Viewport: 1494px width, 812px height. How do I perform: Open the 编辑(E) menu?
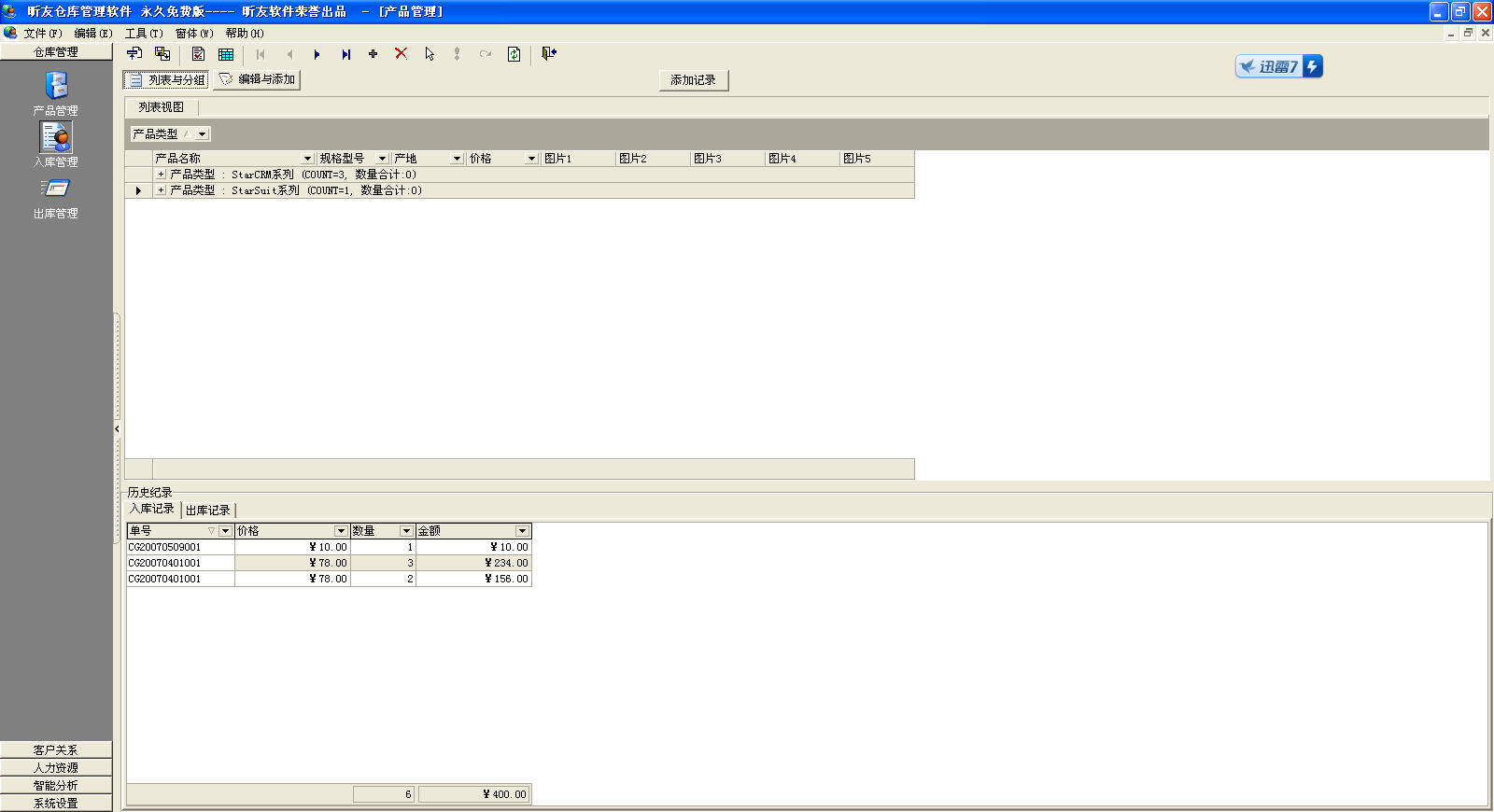point(93,34)
